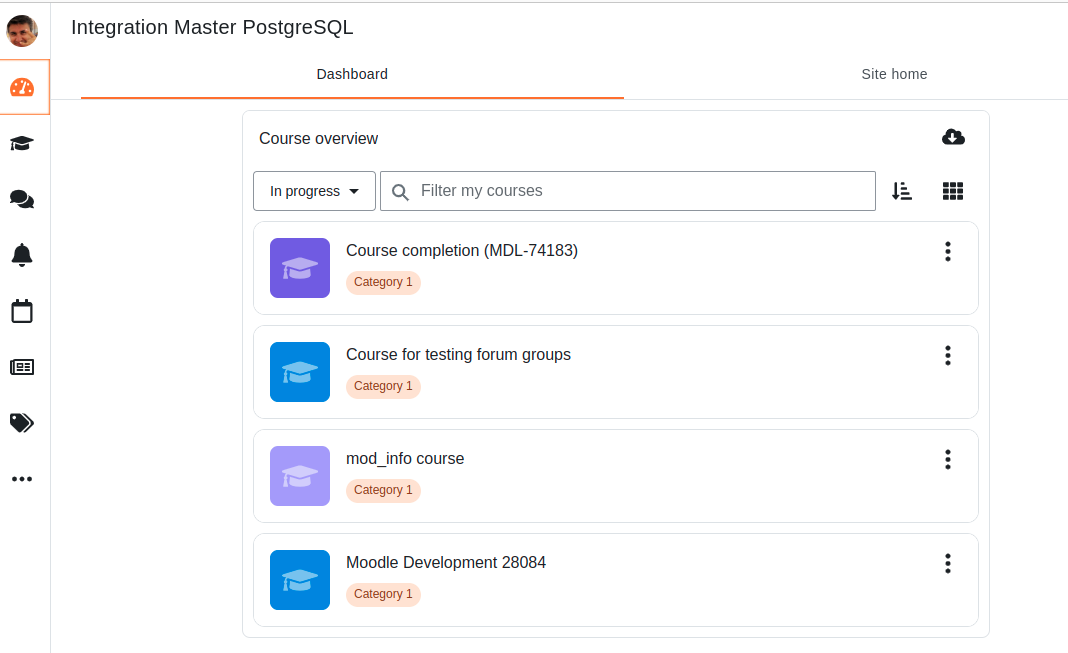Open the news/blog sidebar icon
The image size is (1068, 653).
pyautogui.click(x=22, y=367)
